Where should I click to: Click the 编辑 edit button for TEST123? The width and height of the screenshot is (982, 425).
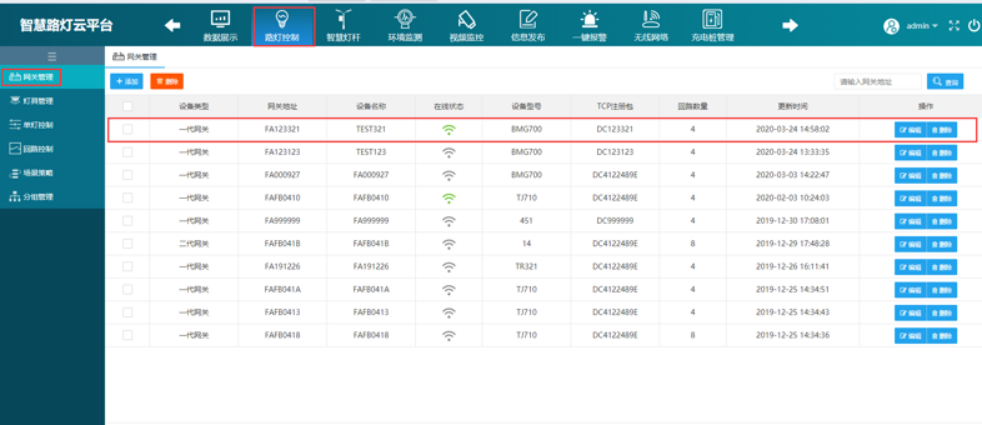tap(909, 153)
